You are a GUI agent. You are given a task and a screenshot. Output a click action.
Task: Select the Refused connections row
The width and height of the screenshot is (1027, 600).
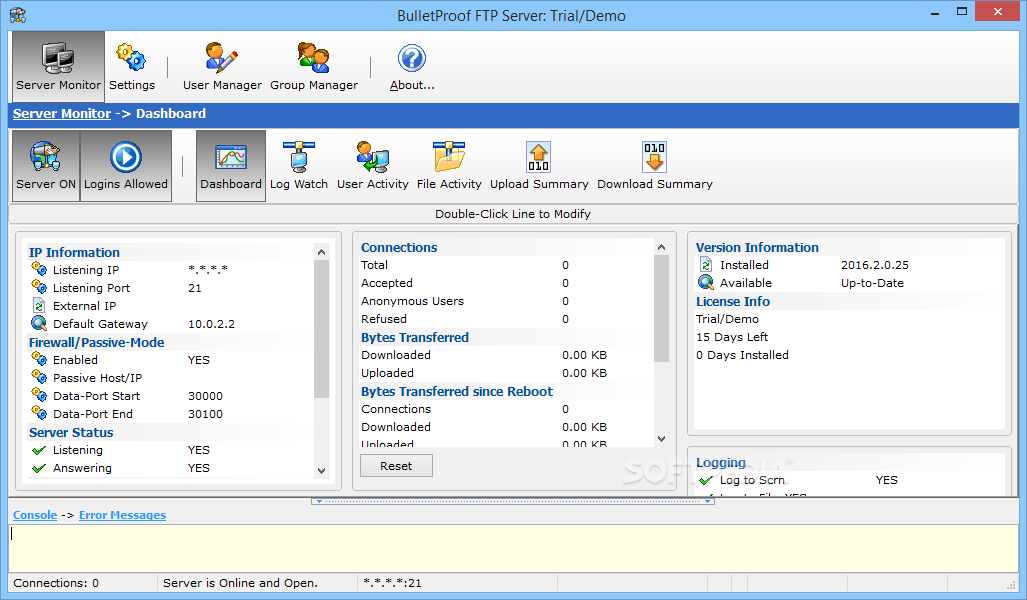point(506,319)
